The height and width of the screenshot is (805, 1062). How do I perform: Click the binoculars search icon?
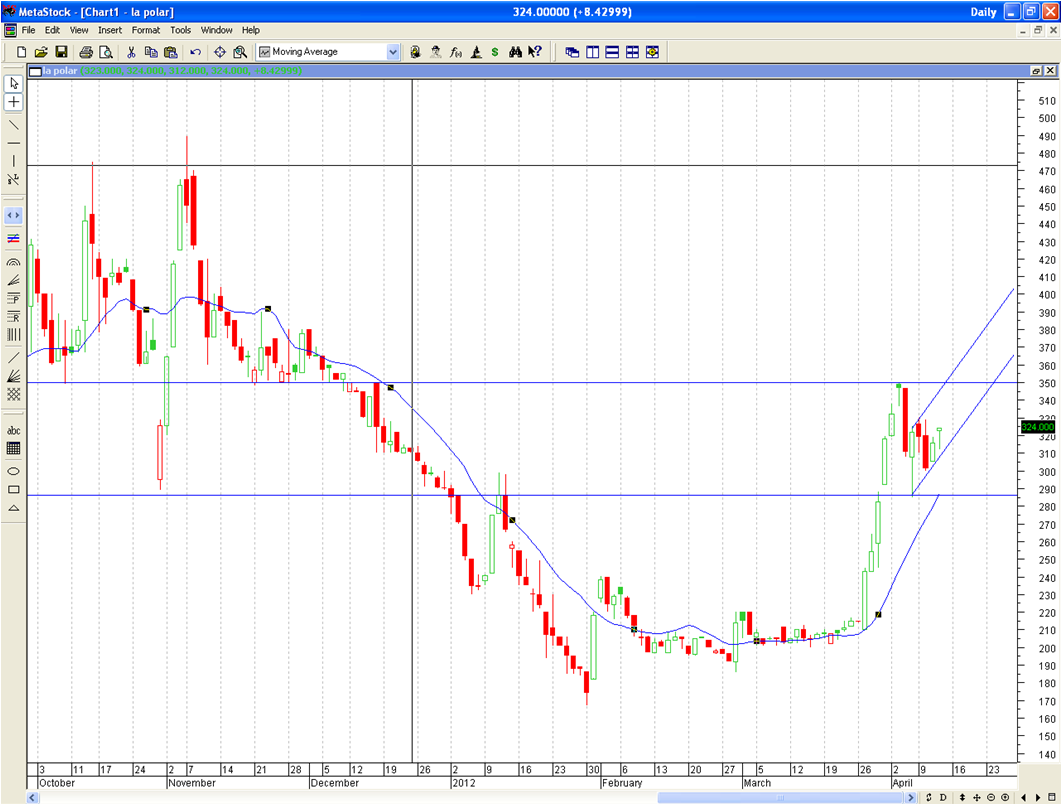[515, 52]
